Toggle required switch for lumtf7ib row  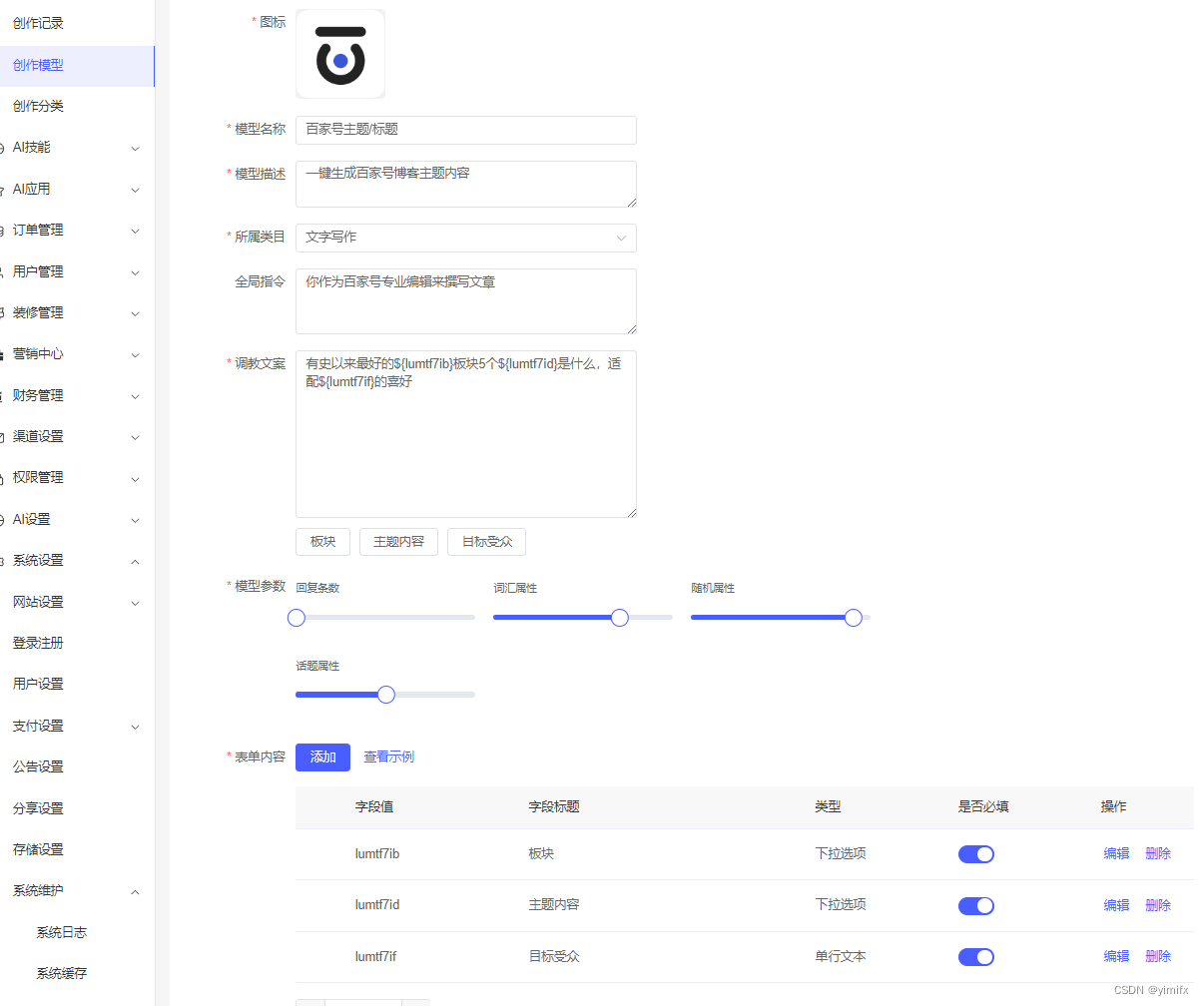(x=976, y=854)
